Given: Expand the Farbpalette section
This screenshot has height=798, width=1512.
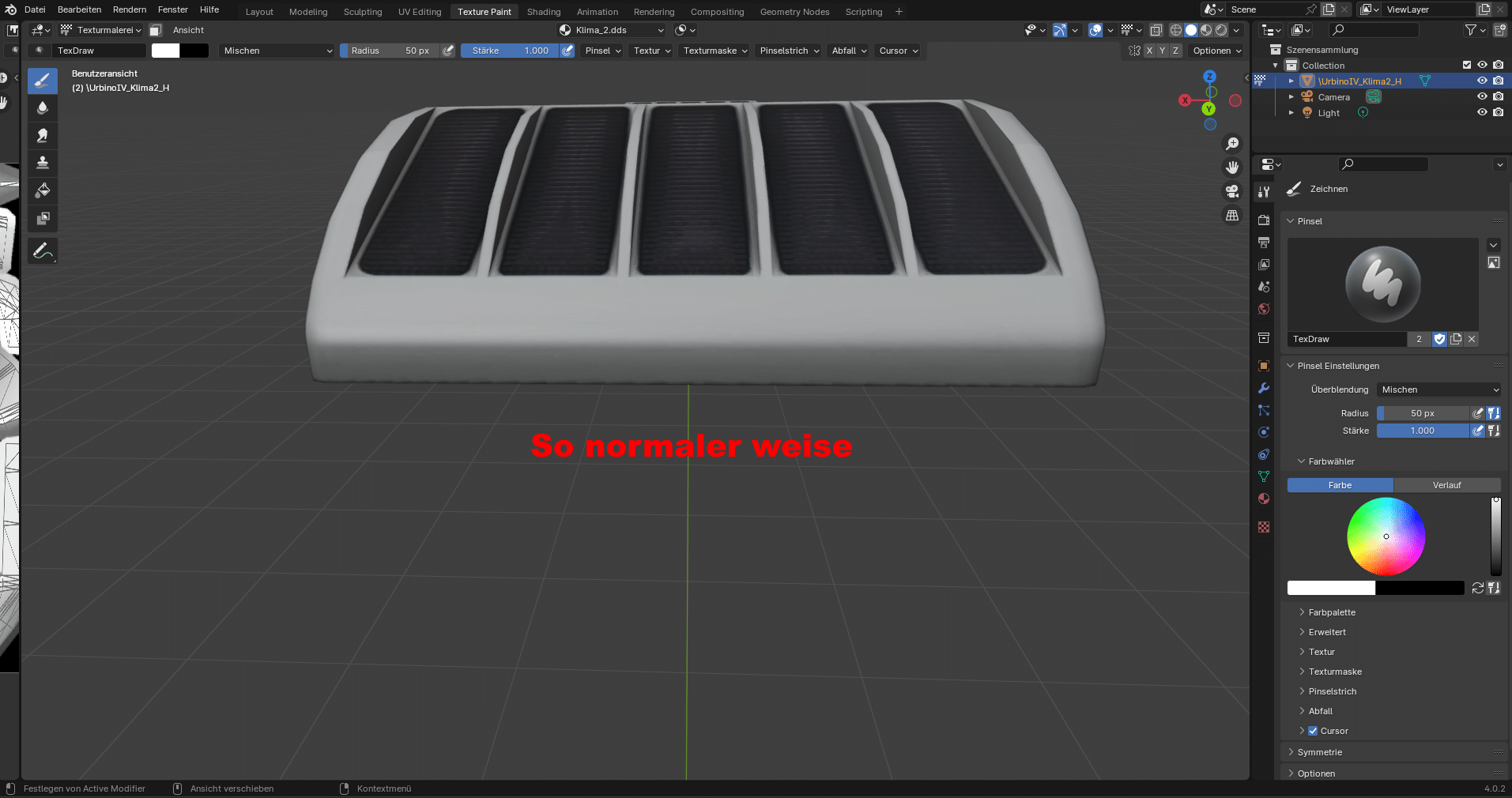Looking at the screenshot, I should (x=1332, y=612).
